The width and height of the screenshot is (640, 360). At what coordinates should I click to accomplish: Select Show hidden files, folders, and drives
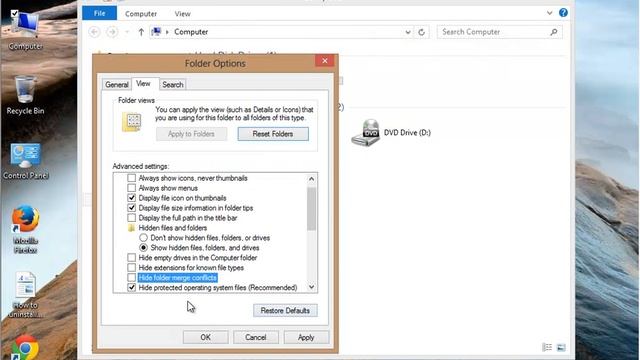pos(143,248)
